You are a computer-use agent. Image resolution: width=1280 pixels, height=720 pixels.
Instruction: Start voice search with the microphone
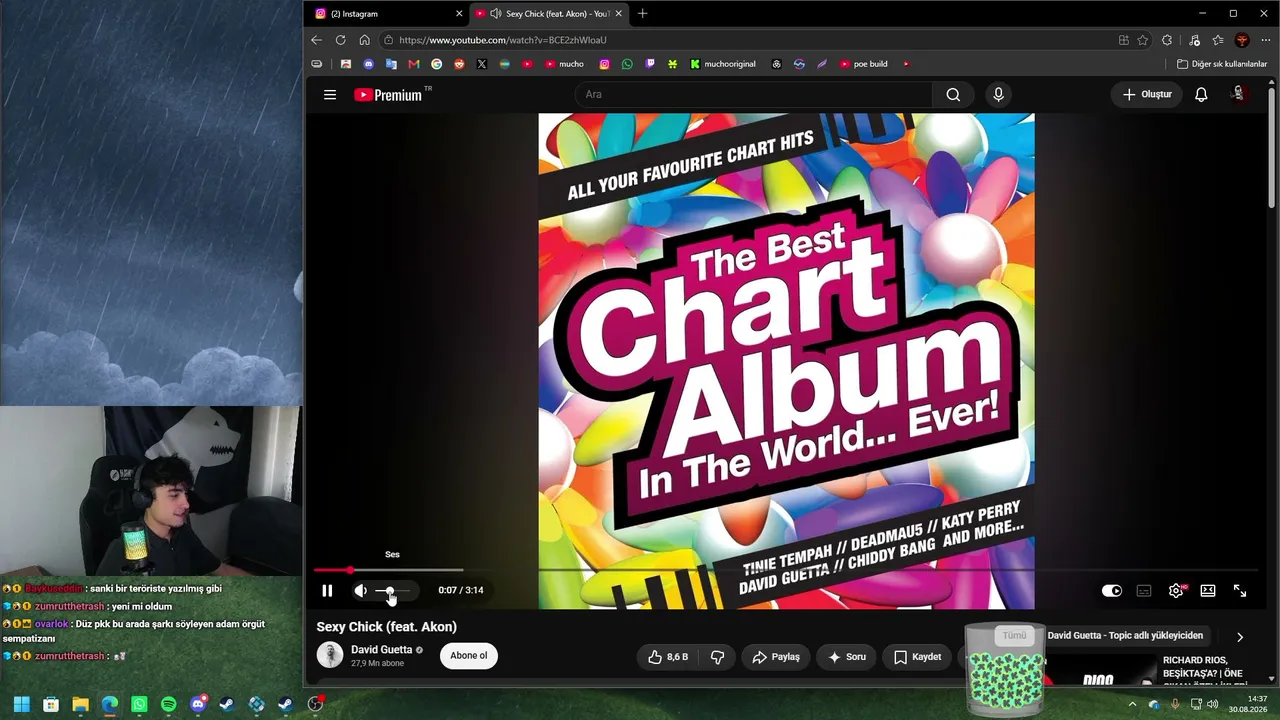(998, 94)
